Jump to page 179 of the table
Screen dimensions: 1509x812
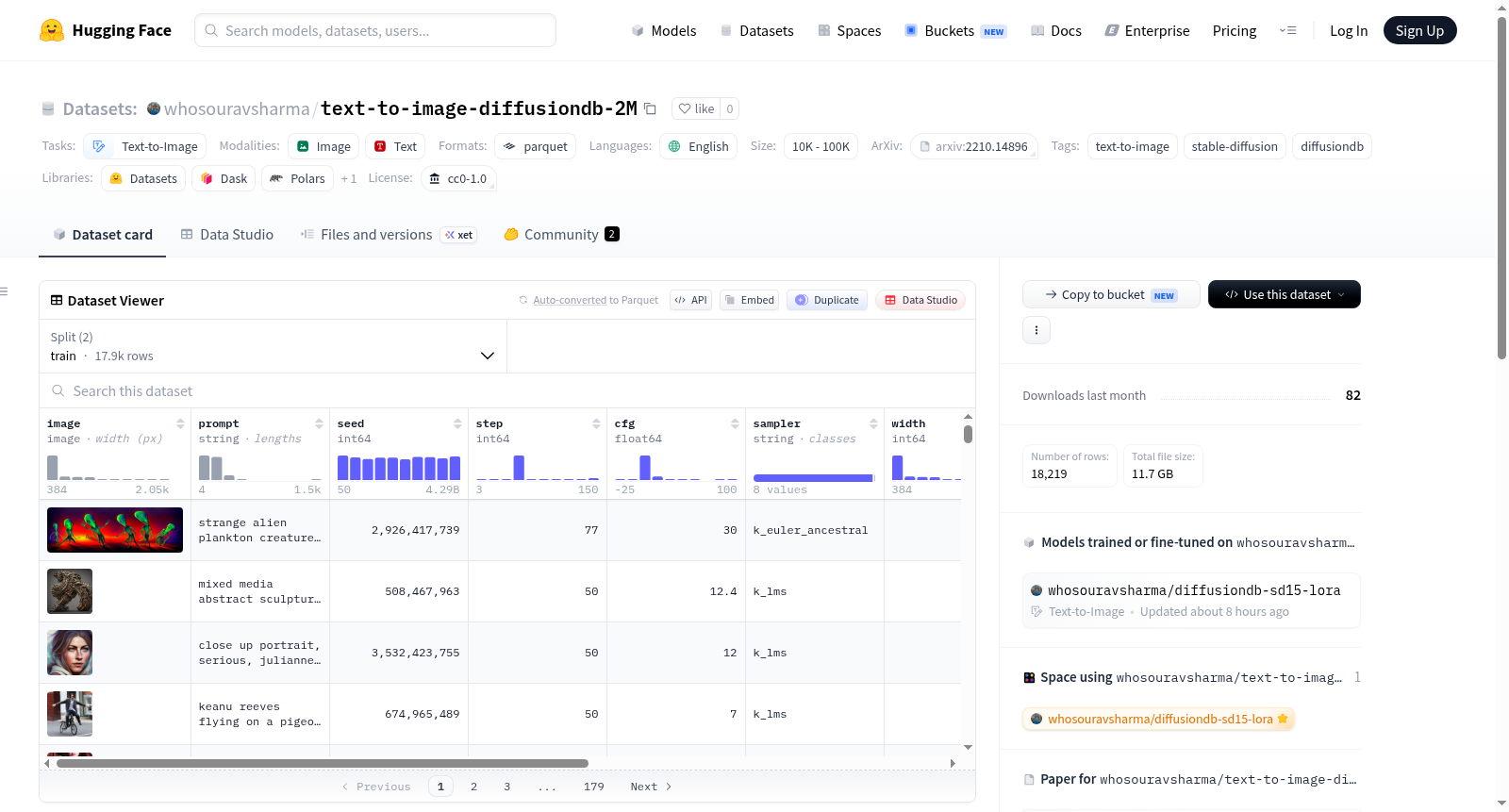(x=593, y=787)
